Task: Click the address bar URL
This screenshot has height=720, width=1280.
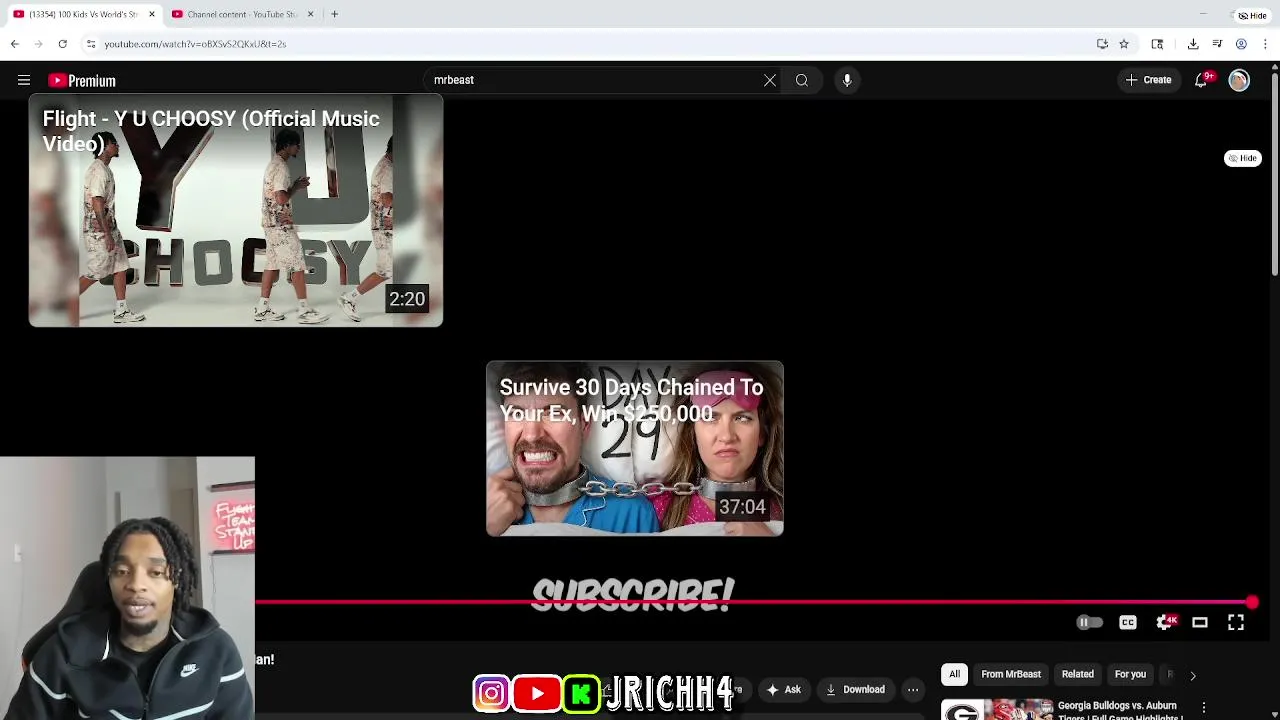Action: point(195,44)
